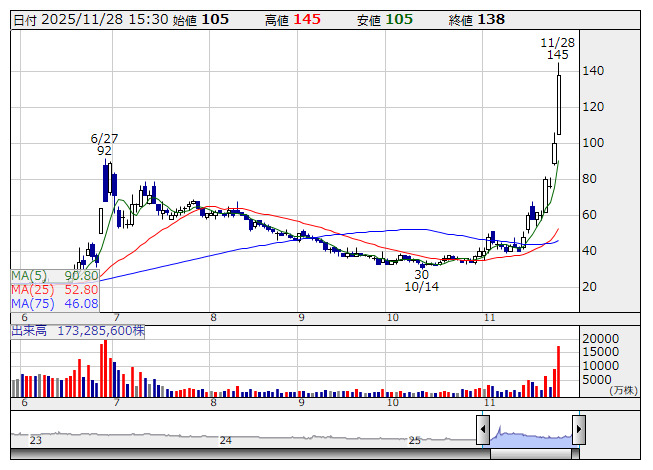Click the left range slider handle arrow
Image resolution: width=653 pixels, height=470 pixels.
(482, 432)
